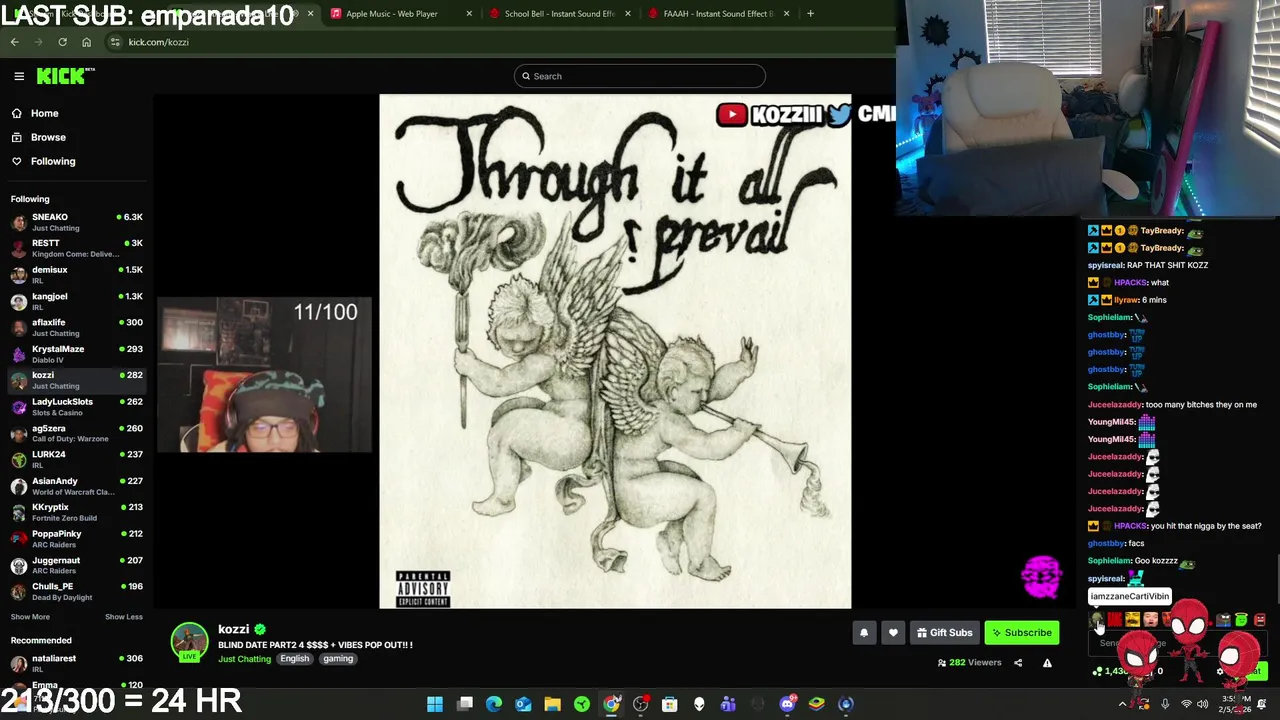This screenshot has height=720, width=1280.
Task: Switch to OBS Studio in the taskbar
Action: [641, 704]
